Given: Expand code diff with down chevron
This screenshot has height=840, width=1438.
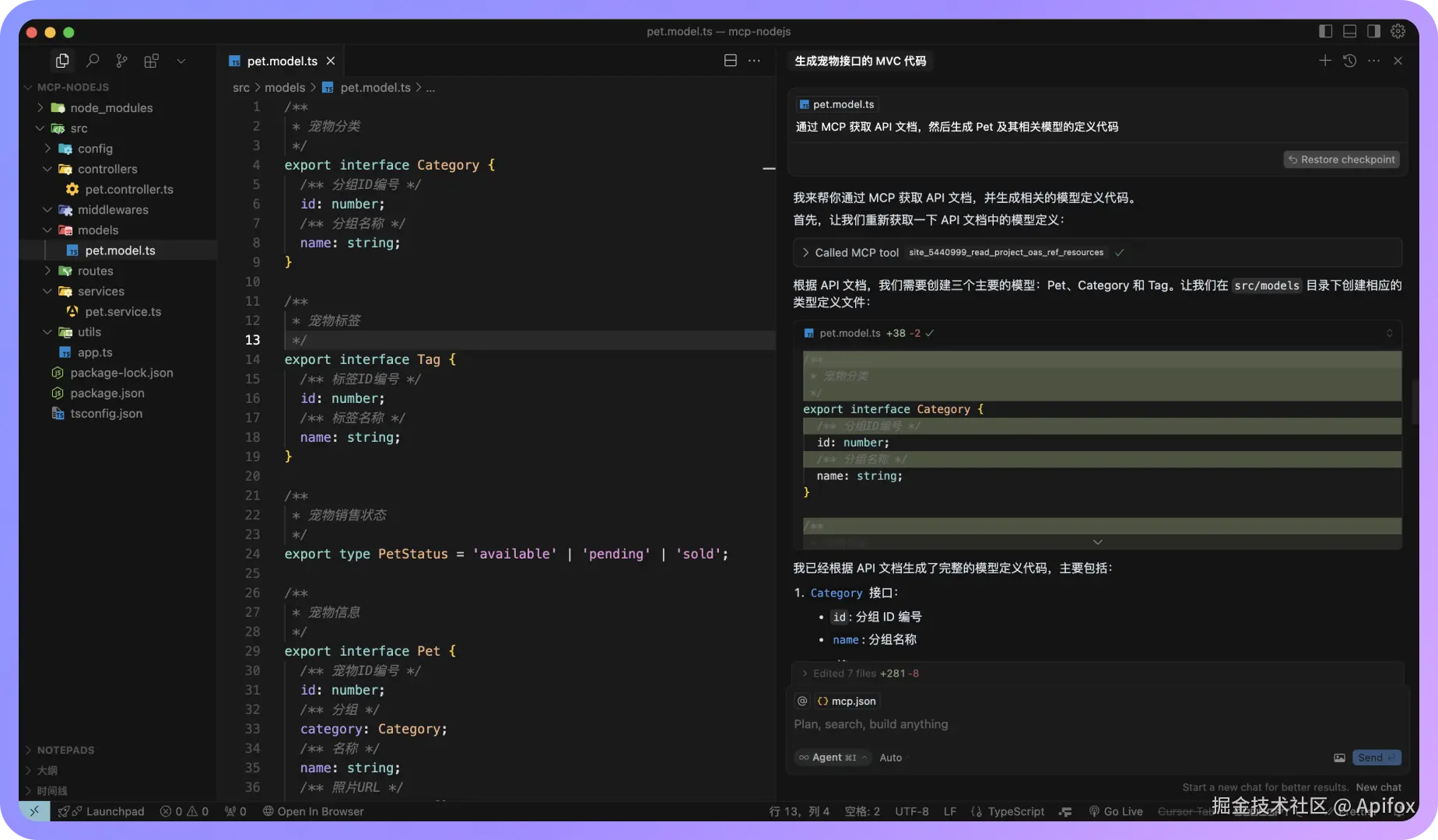Looking at the screenshot, I should (1097, 542).
